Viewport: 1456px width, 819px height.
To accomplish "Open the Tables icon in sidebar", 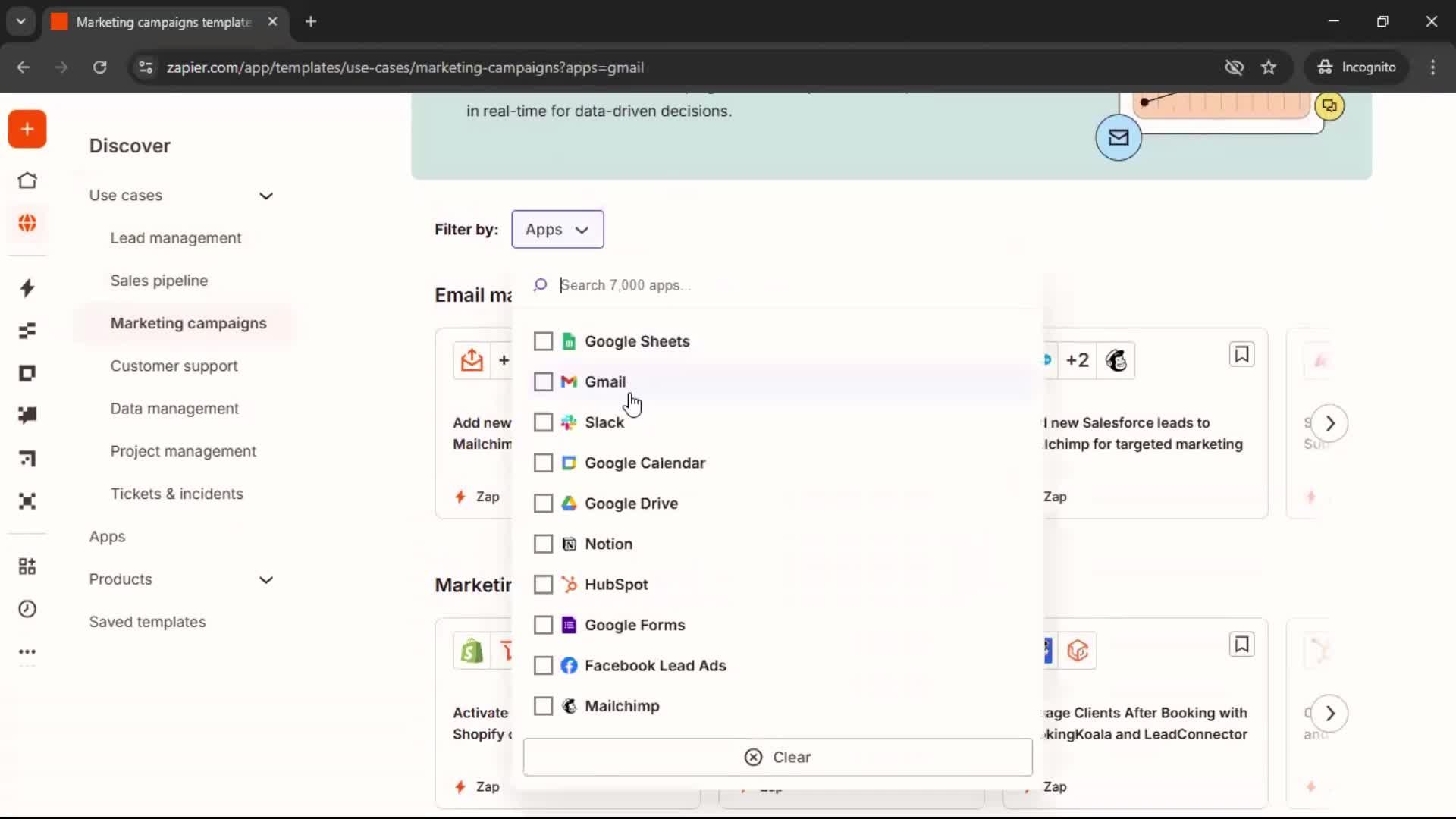I will click(27, 331).
